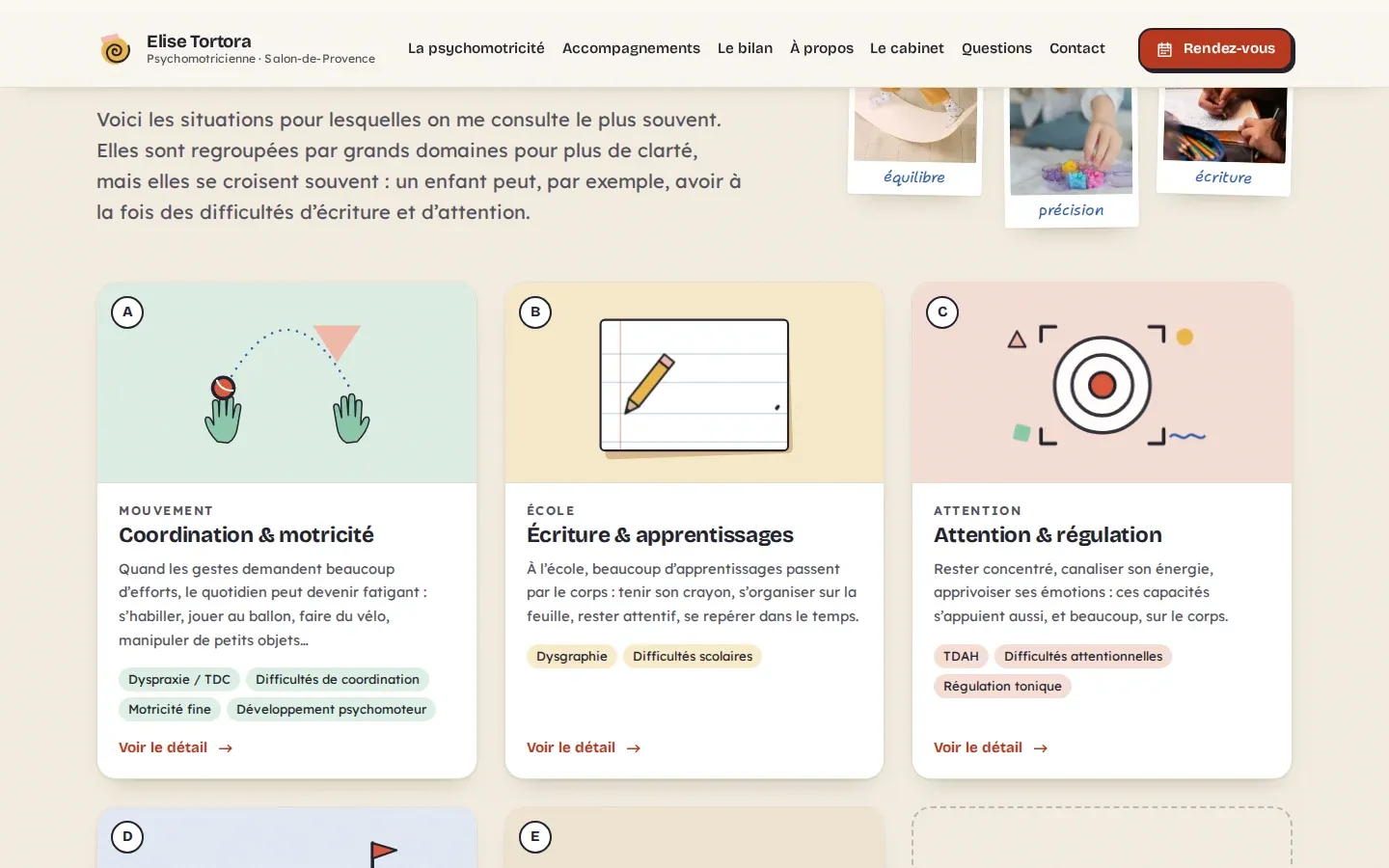Viewport: 1389px width, 868px height.
Task: Click the circled letter C badge
Action: coord(942,312)
